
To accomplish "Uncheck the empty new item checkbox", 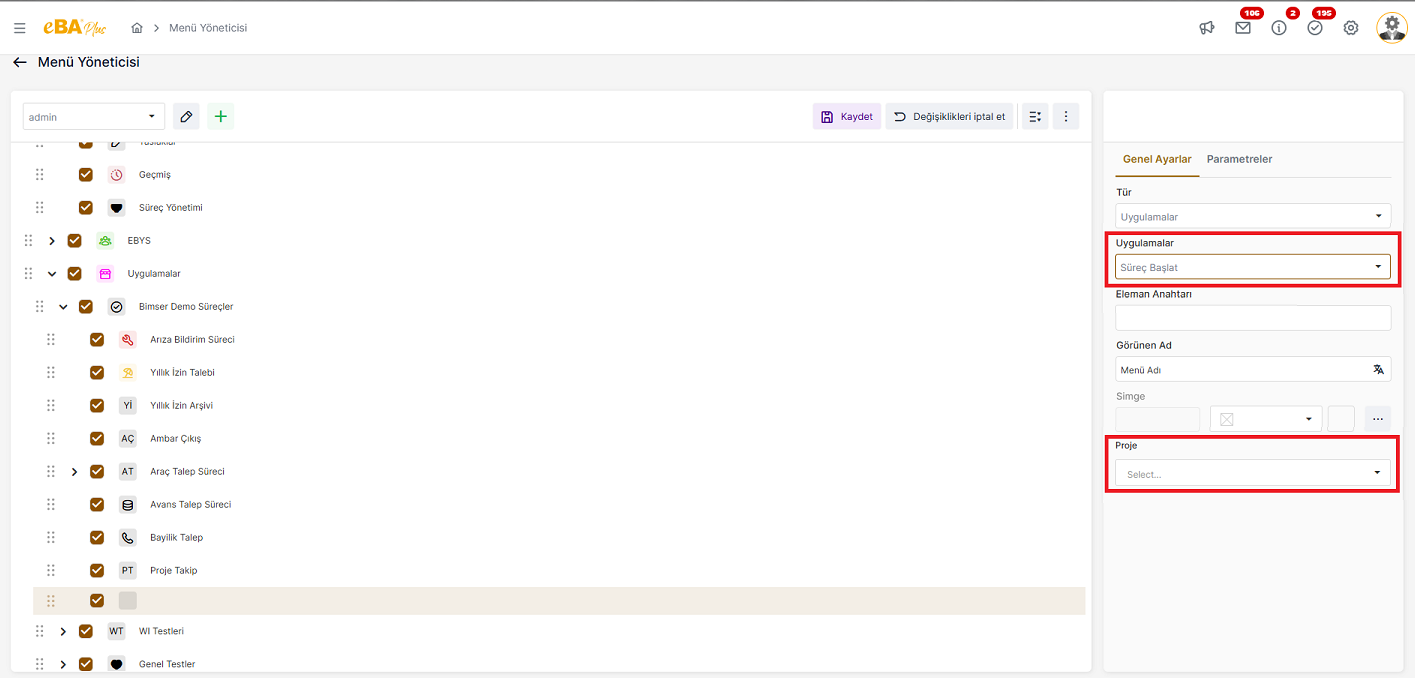I will (97, 601).
